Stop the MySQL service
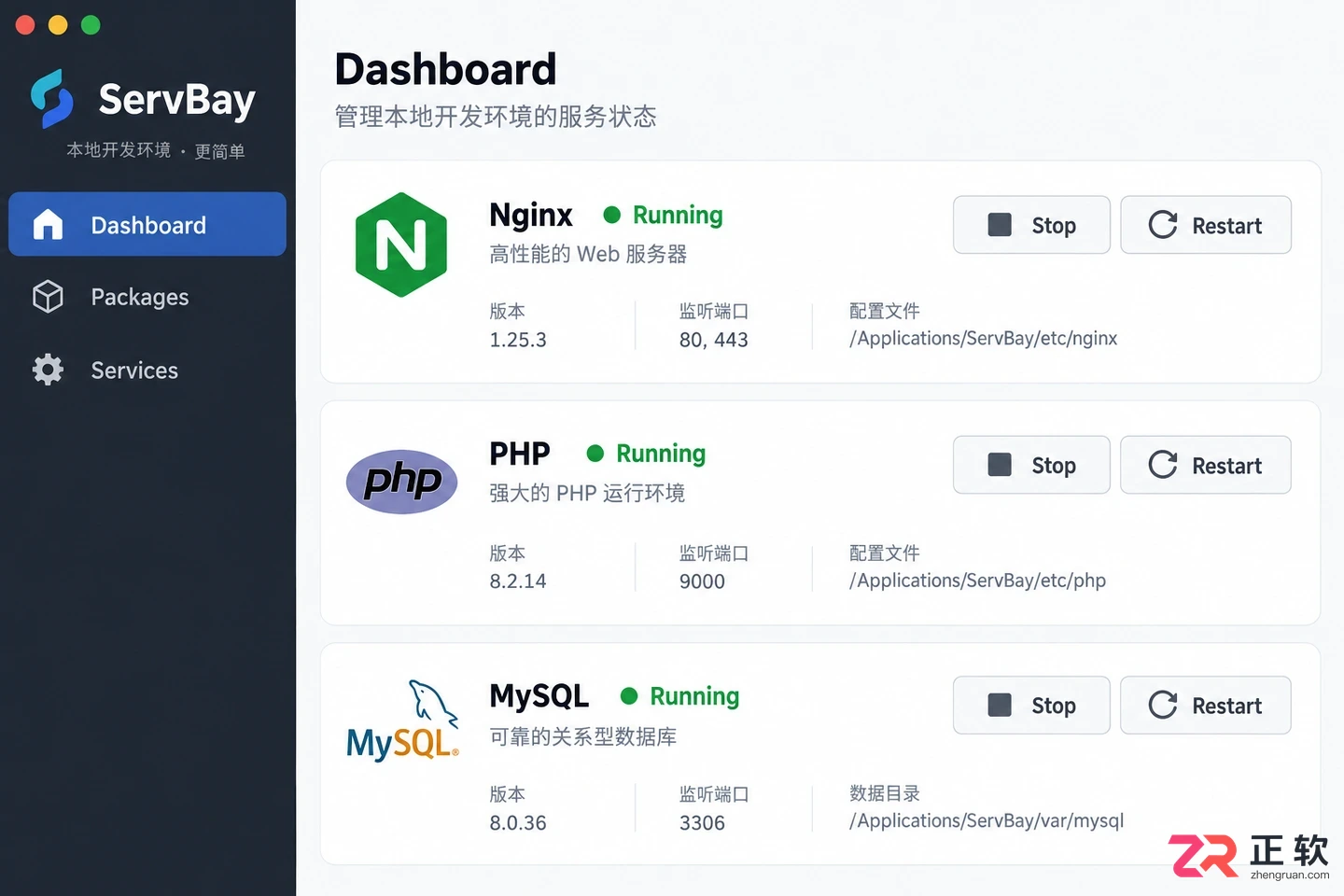This screenshot has height=896, width=1344. pos(1031,705)
